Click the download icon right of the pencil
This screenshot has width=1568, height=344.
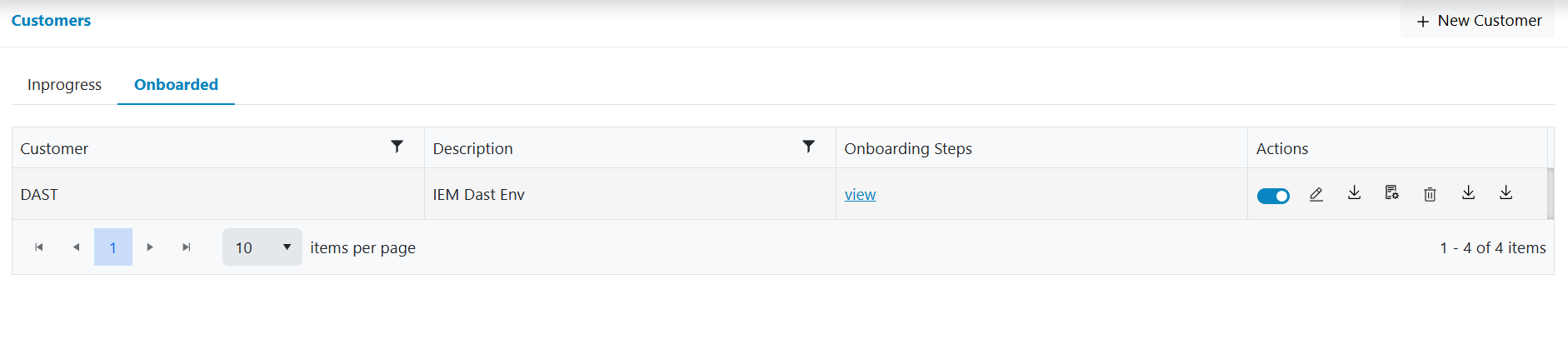(x=1354, y=193)
